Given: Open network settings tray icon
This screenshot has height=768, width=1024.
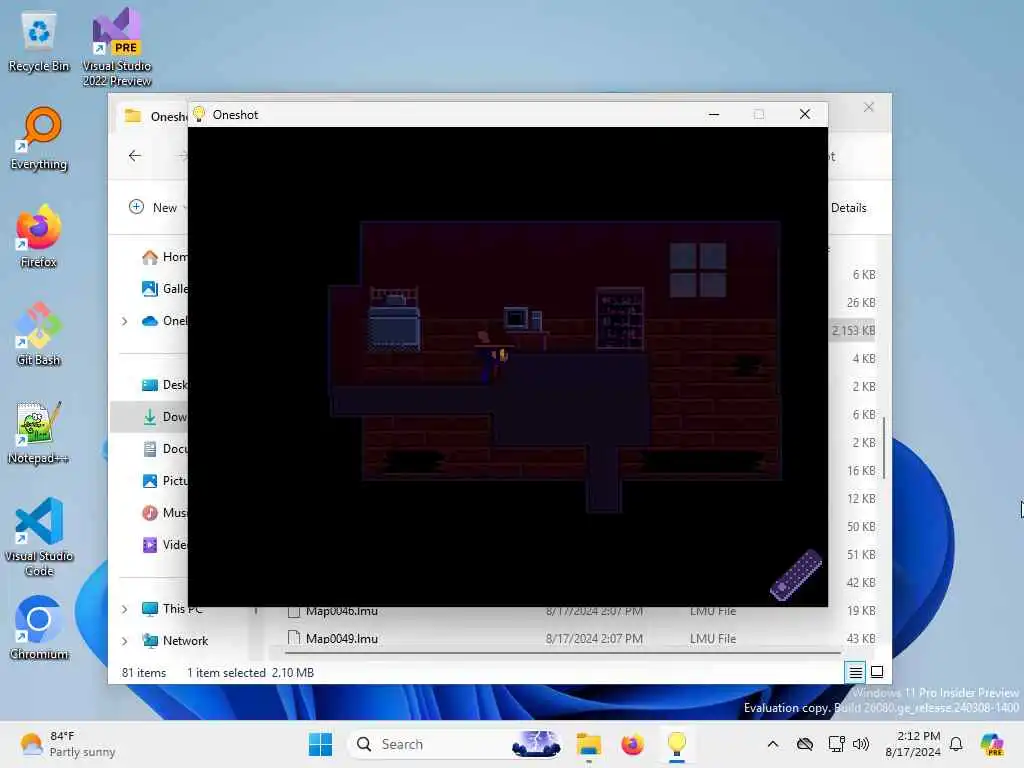Looking at the screenshot, I should 836,744.
